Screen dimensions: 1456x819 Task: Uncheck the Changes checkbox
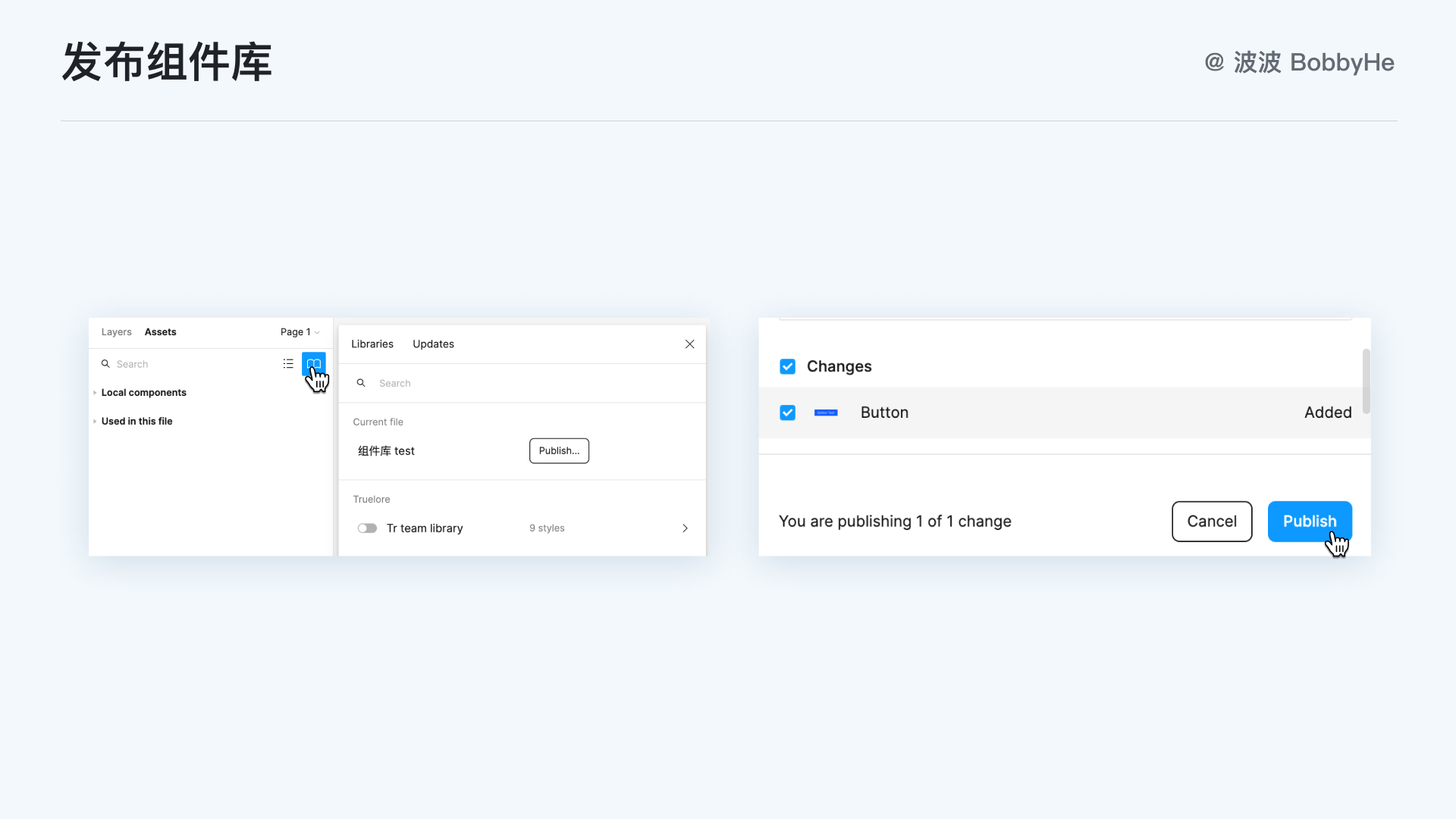[787, 367]
